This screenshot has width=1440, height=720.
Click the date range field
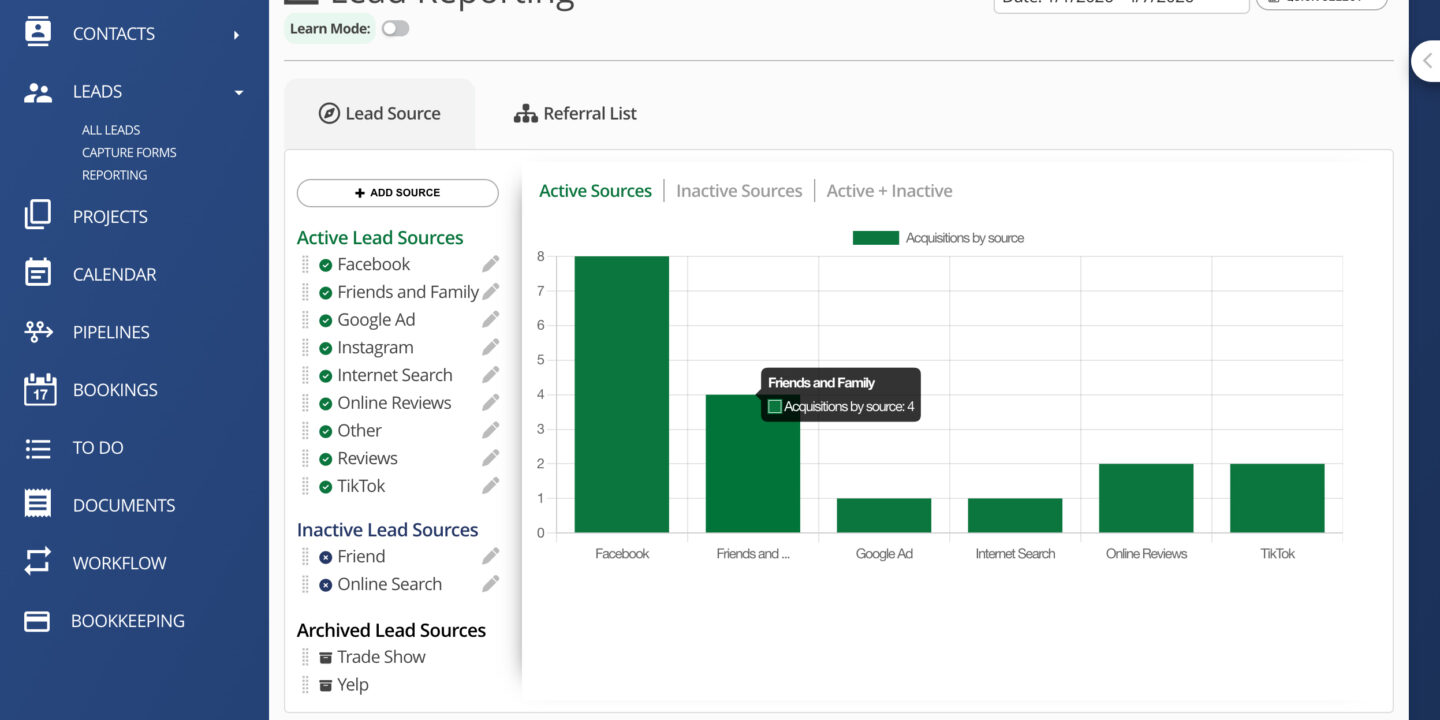[x=1120, y=4]
